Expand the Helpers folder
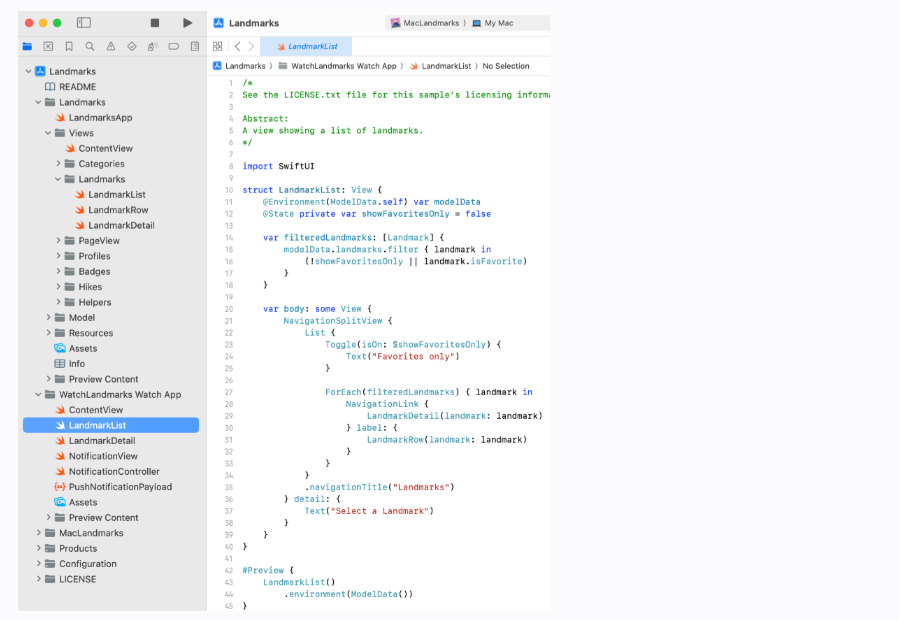 point(58,302)
